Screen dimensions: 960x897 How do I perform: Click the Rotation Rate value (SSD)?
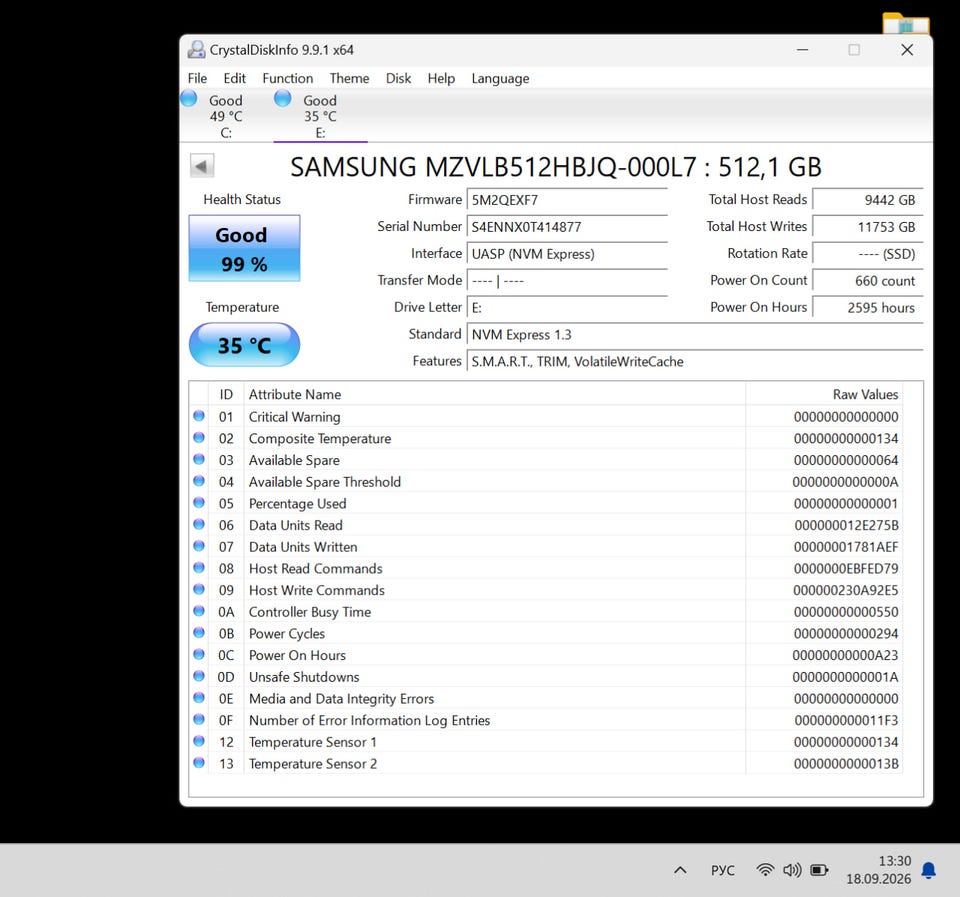coord(868,254)
